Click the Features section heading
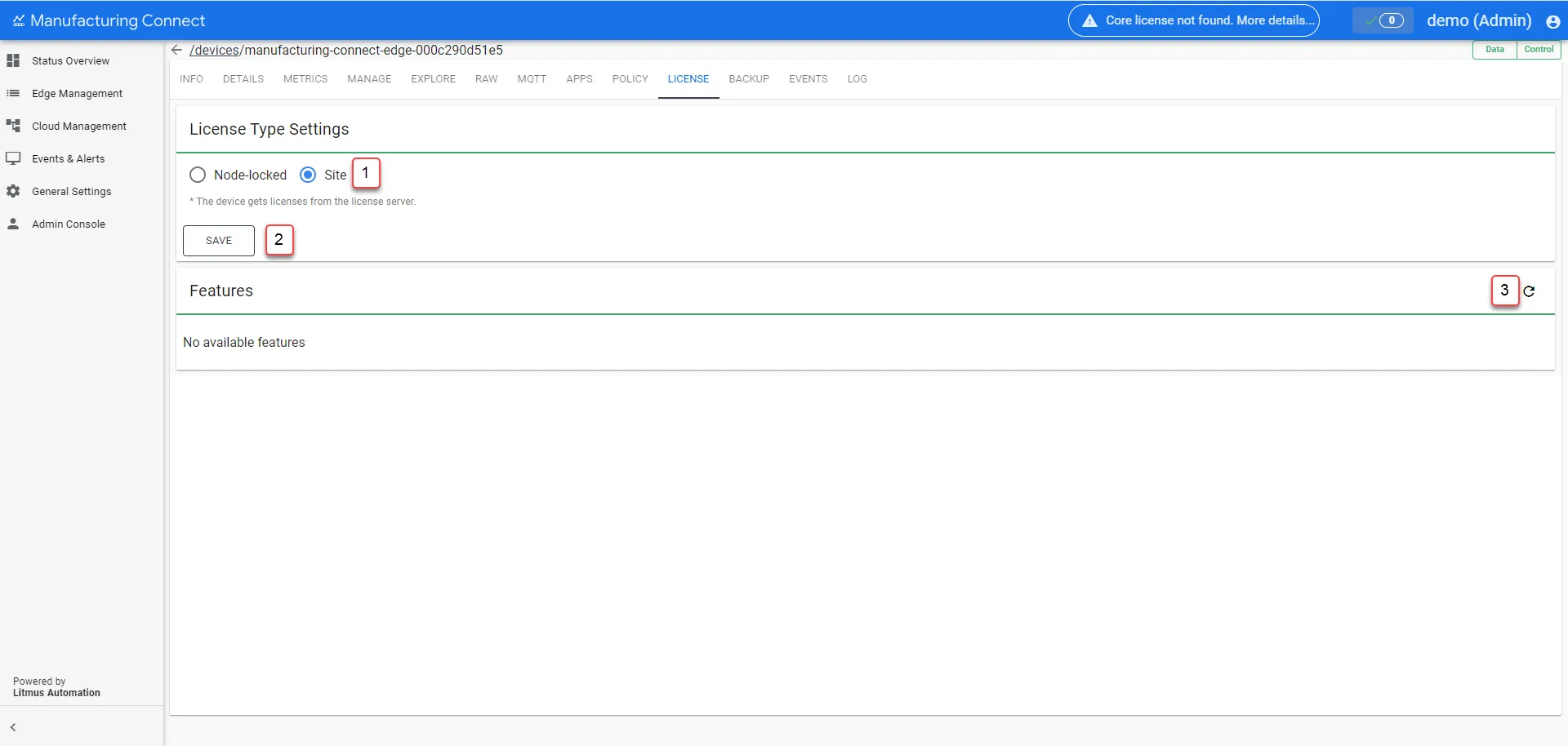The width and height of the screenshot is (1568, 746). coord(221,291)
